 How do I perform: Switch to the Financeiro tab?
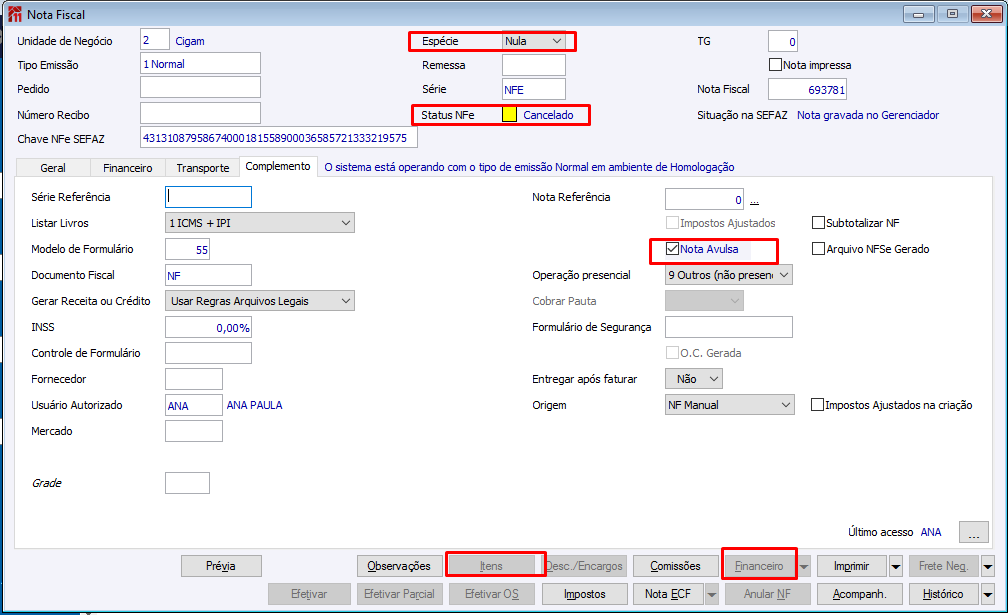tap(127, 168)
